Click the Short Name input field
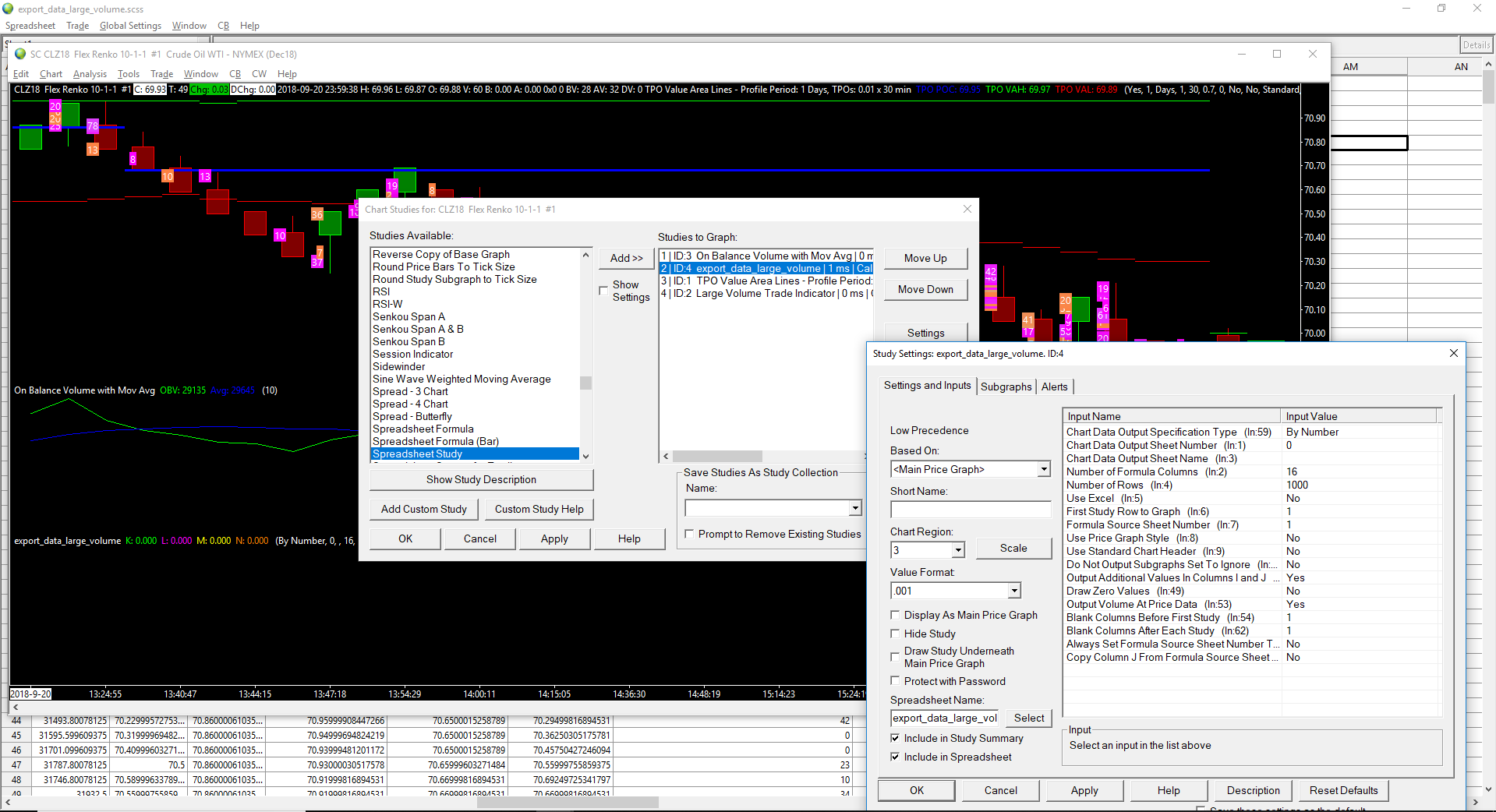 tap(970, 510)
